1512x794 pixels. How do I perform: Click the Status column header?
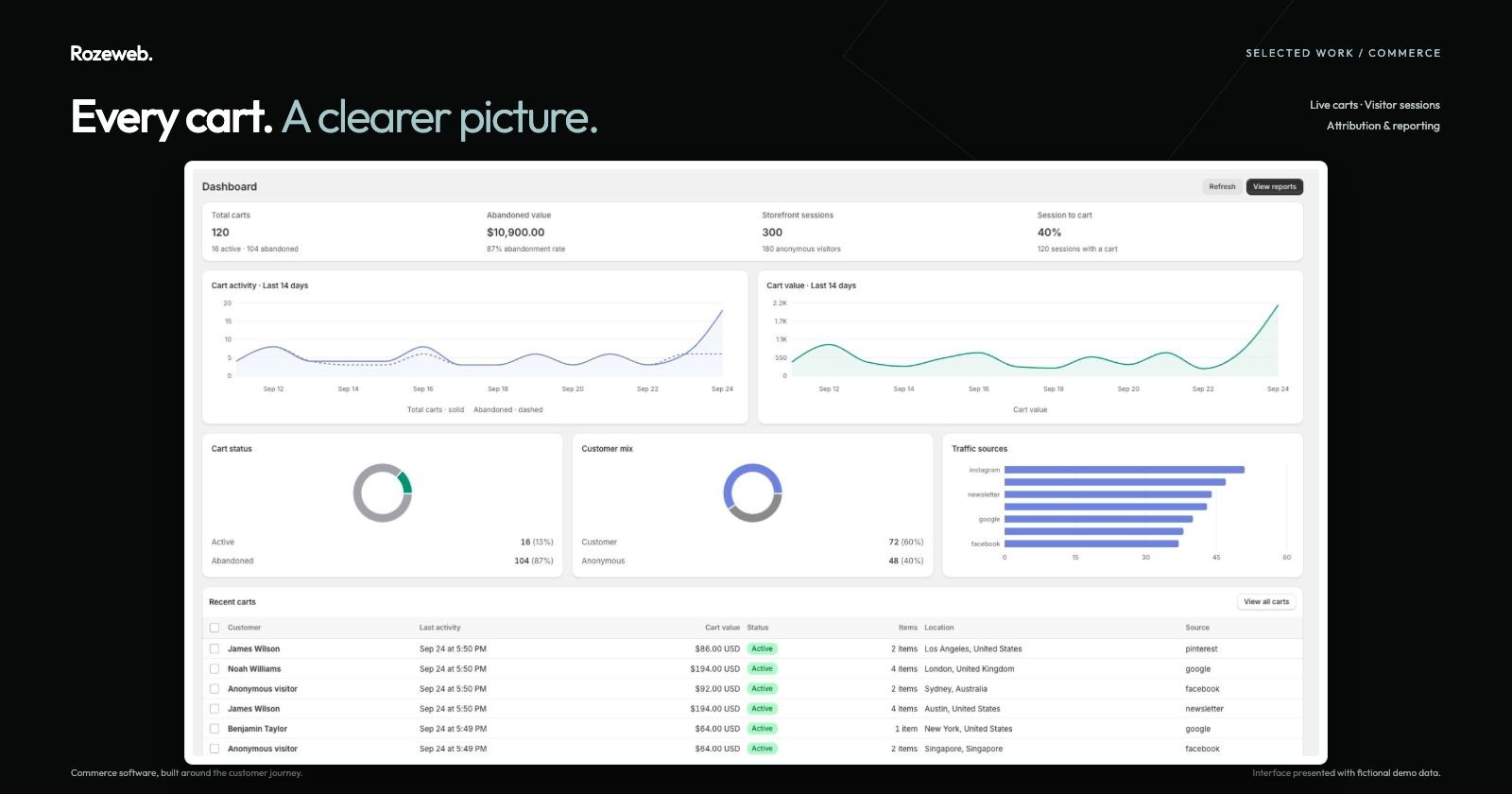tap(758, 628)
